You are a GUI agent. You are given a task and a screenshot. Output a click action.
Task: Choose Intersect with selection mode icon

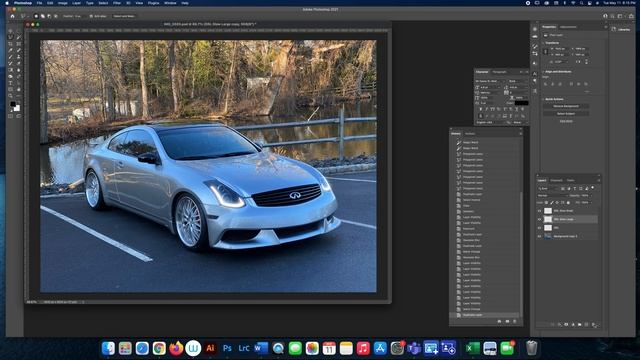click(56, 16)
